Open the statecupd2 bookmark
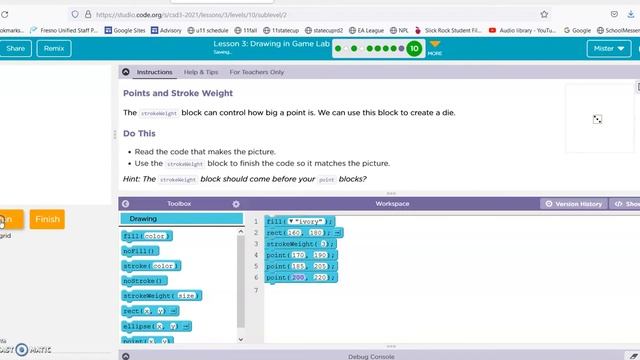The width and height of the screenshot is (640, 360). click(324, 30)
